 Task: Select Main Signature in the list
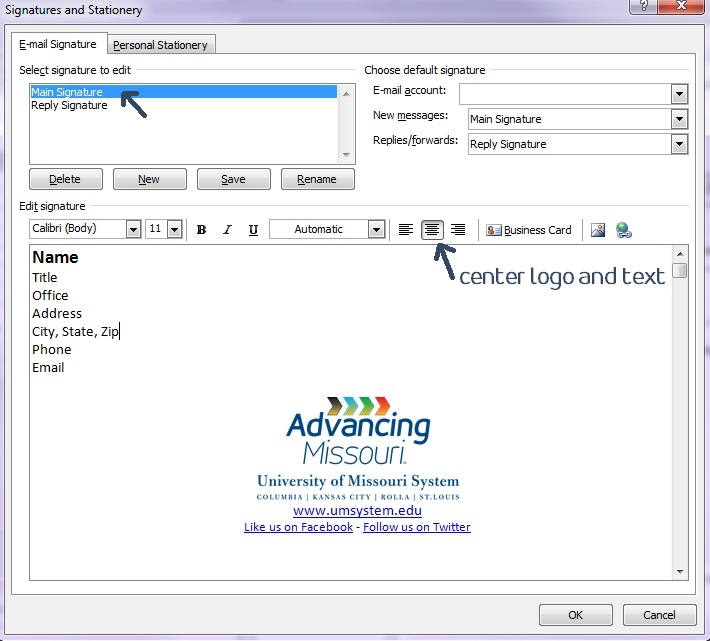[x=183, y=92]
